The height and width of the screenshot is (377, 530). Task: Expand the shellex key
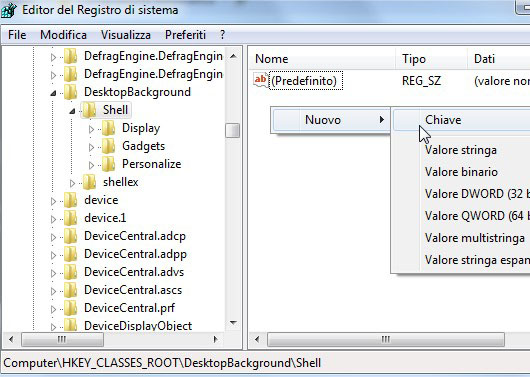[x=72, y=183]
